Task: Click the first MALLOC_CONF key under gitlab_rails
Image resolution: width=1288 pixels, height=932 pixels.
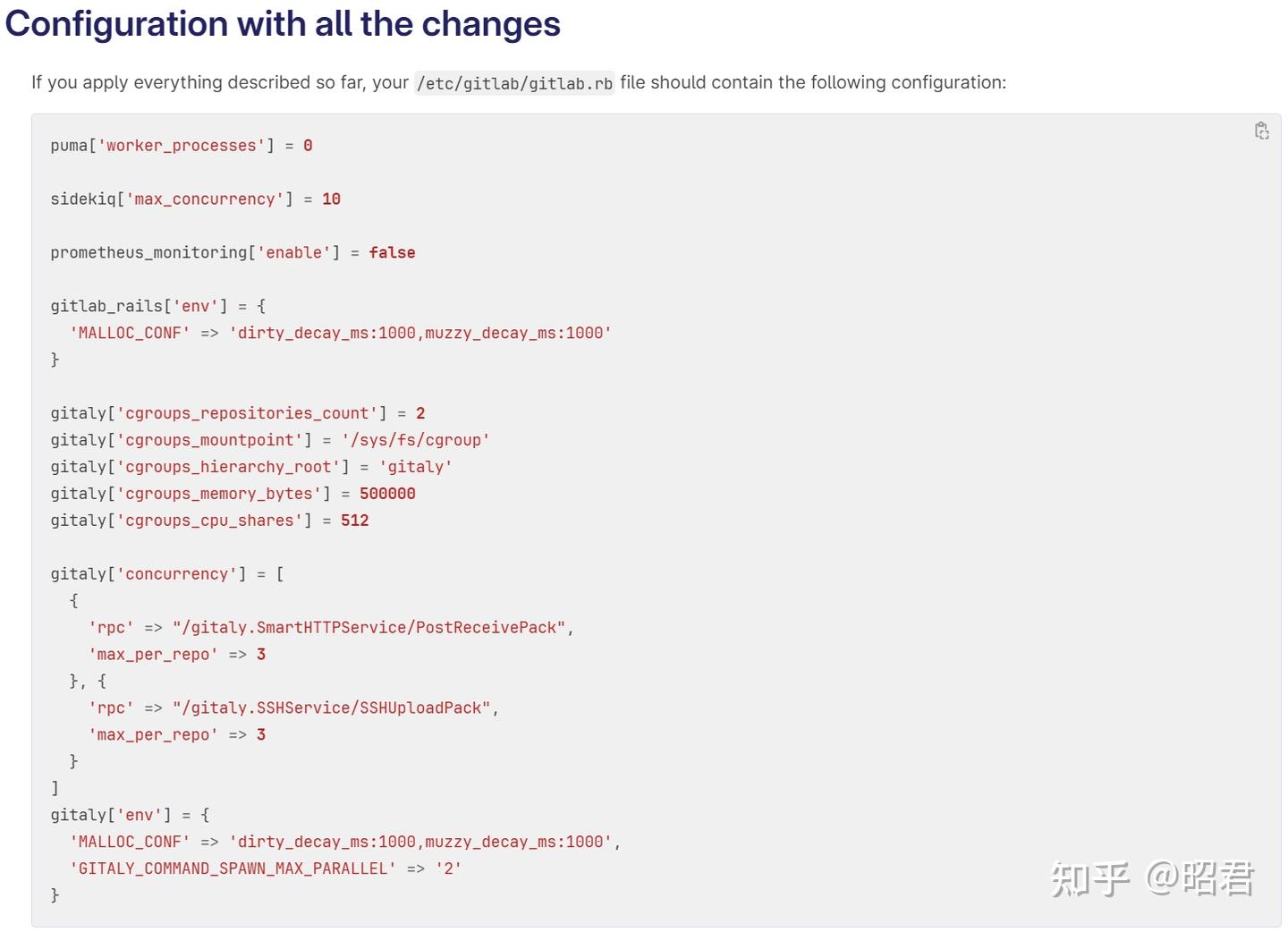Action: [130, 333]
